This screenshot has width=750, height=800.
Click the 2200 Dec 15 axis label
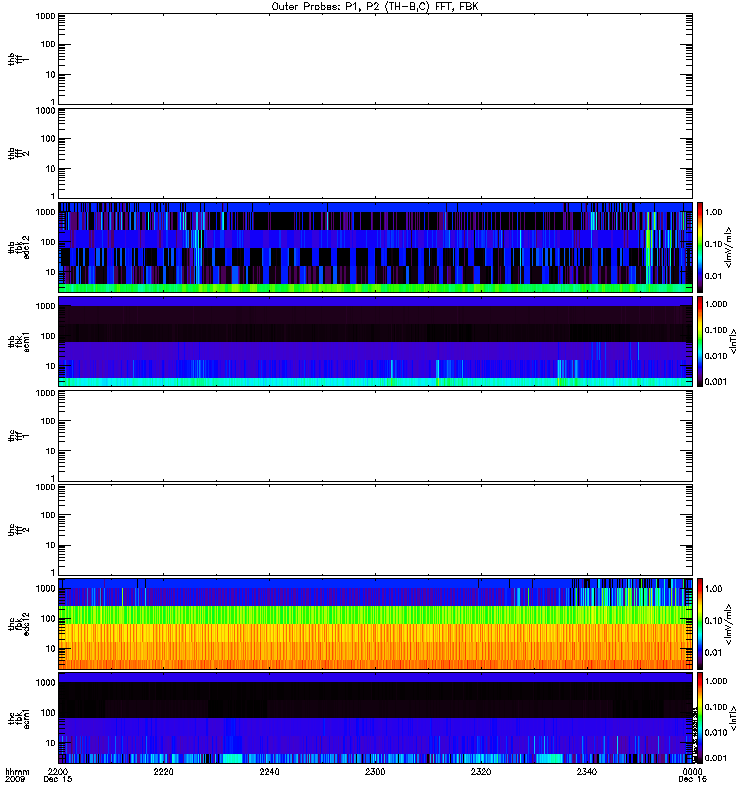[x=58, y=776]
